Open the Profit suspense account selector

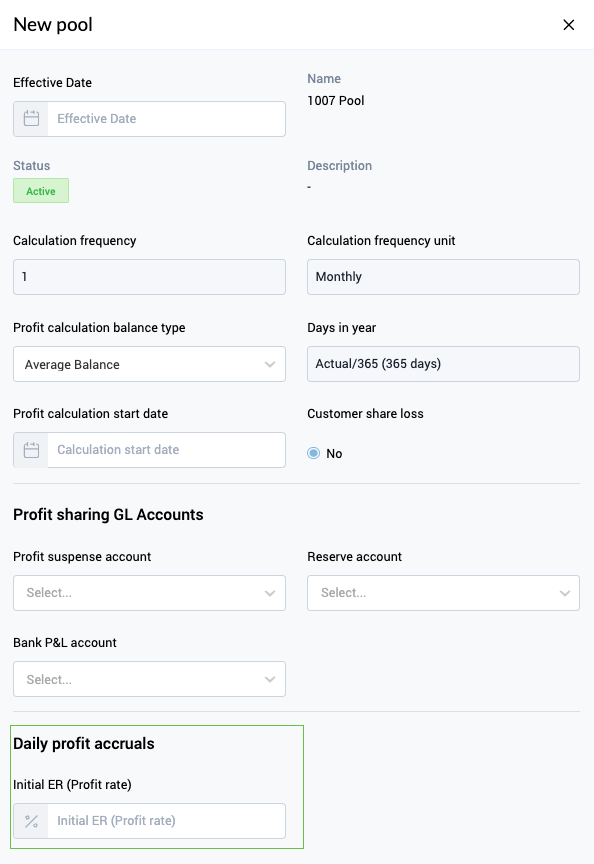point(149,593)
